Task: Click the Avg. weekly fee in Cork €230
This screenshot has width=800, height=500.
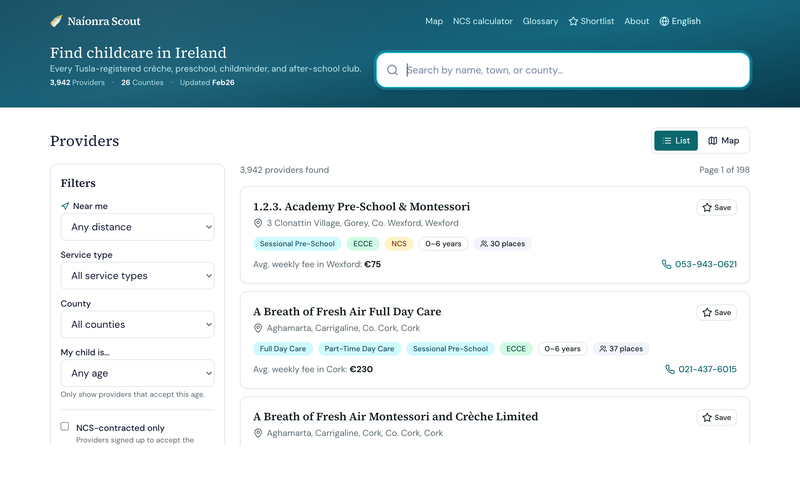Action: 313,369
